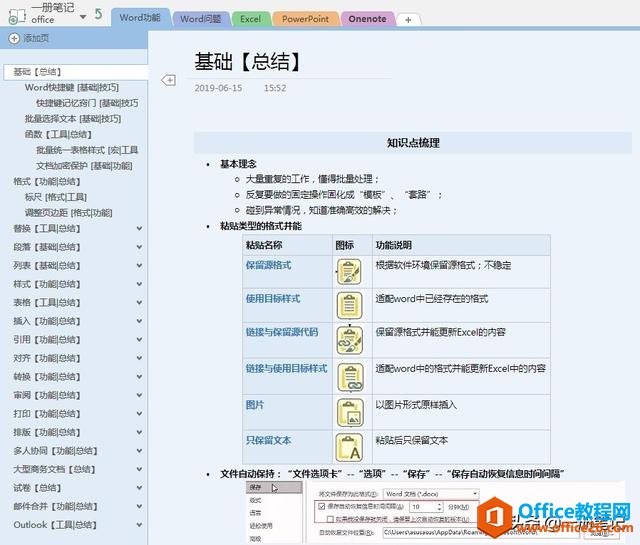Viewport: 640px width, 545px height.
Task: Open the 保留源格式 link in the table
Action: click(268, 265)
